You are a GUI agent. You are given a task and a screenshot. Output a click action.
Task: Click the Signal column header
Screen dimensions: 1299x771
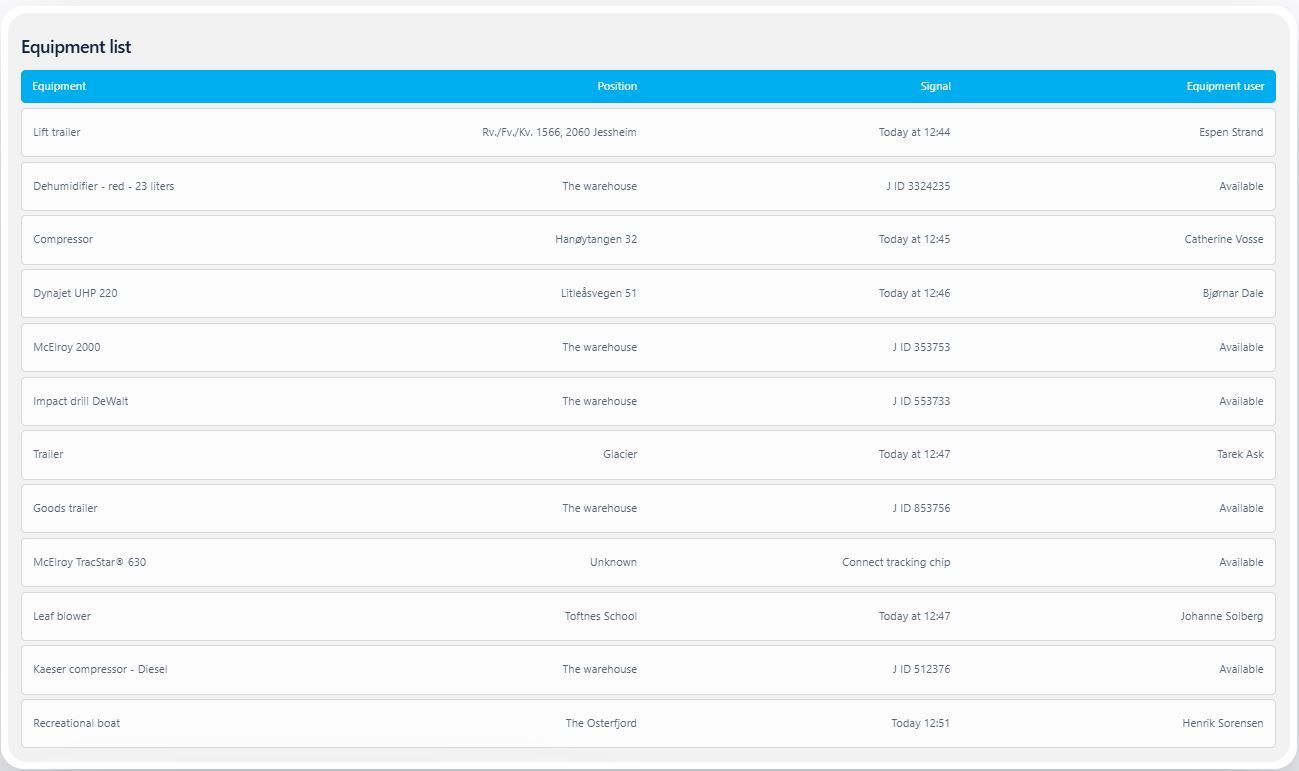935,86
